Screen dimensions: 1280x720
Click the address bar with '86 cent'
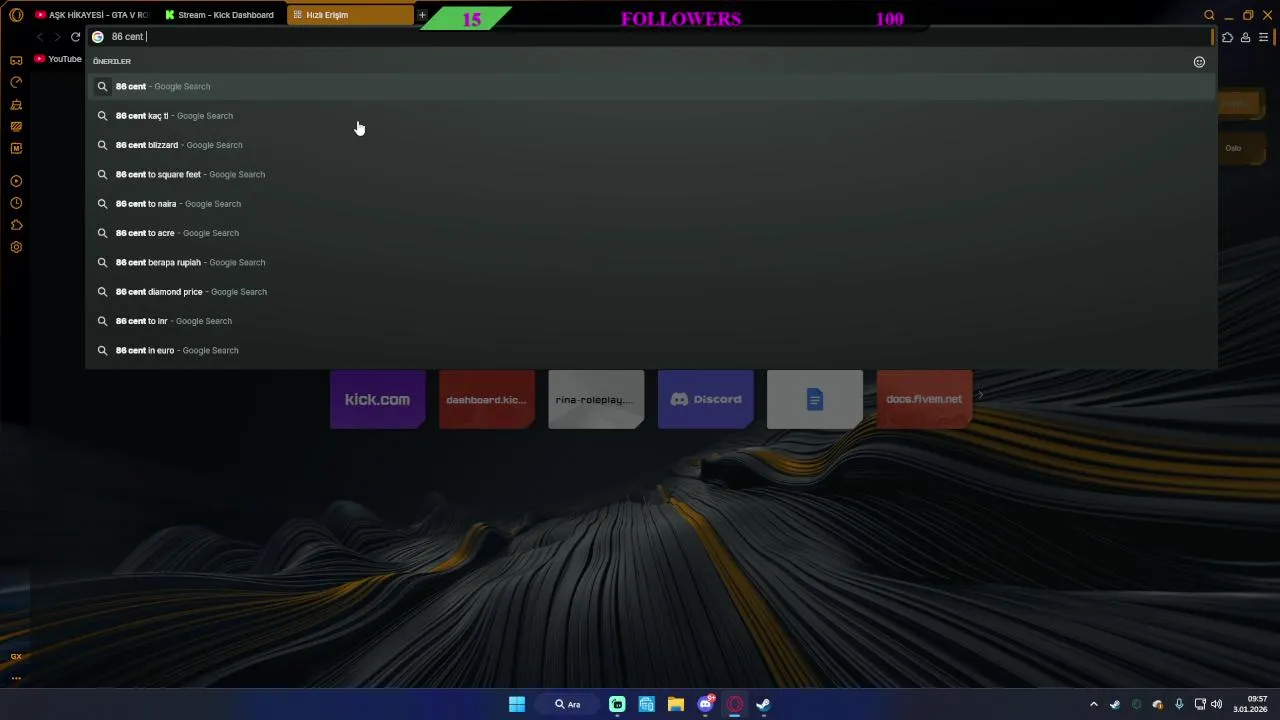(x=650, y=37)
